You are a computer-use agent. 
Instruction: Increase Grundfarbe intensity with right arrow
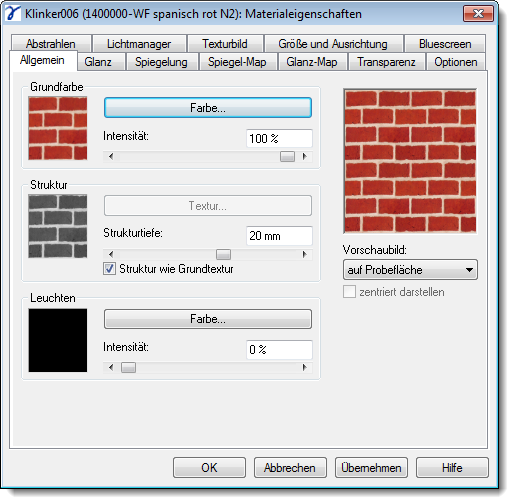pos(305,156)
